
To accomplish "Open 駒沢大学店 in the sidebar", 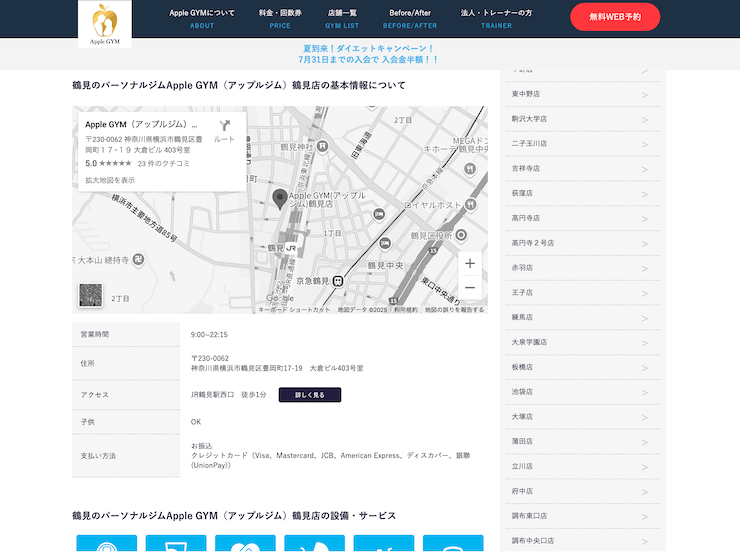I will click(583, 119).
